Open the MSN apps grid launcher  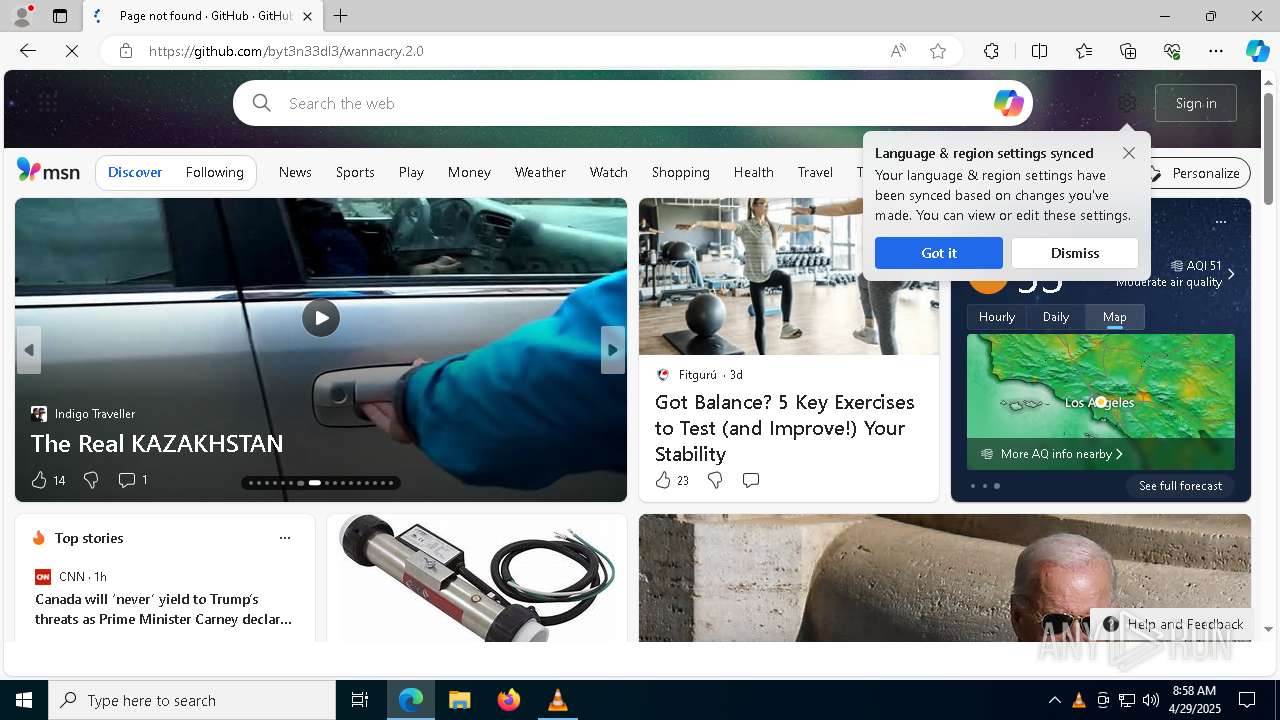48,102
